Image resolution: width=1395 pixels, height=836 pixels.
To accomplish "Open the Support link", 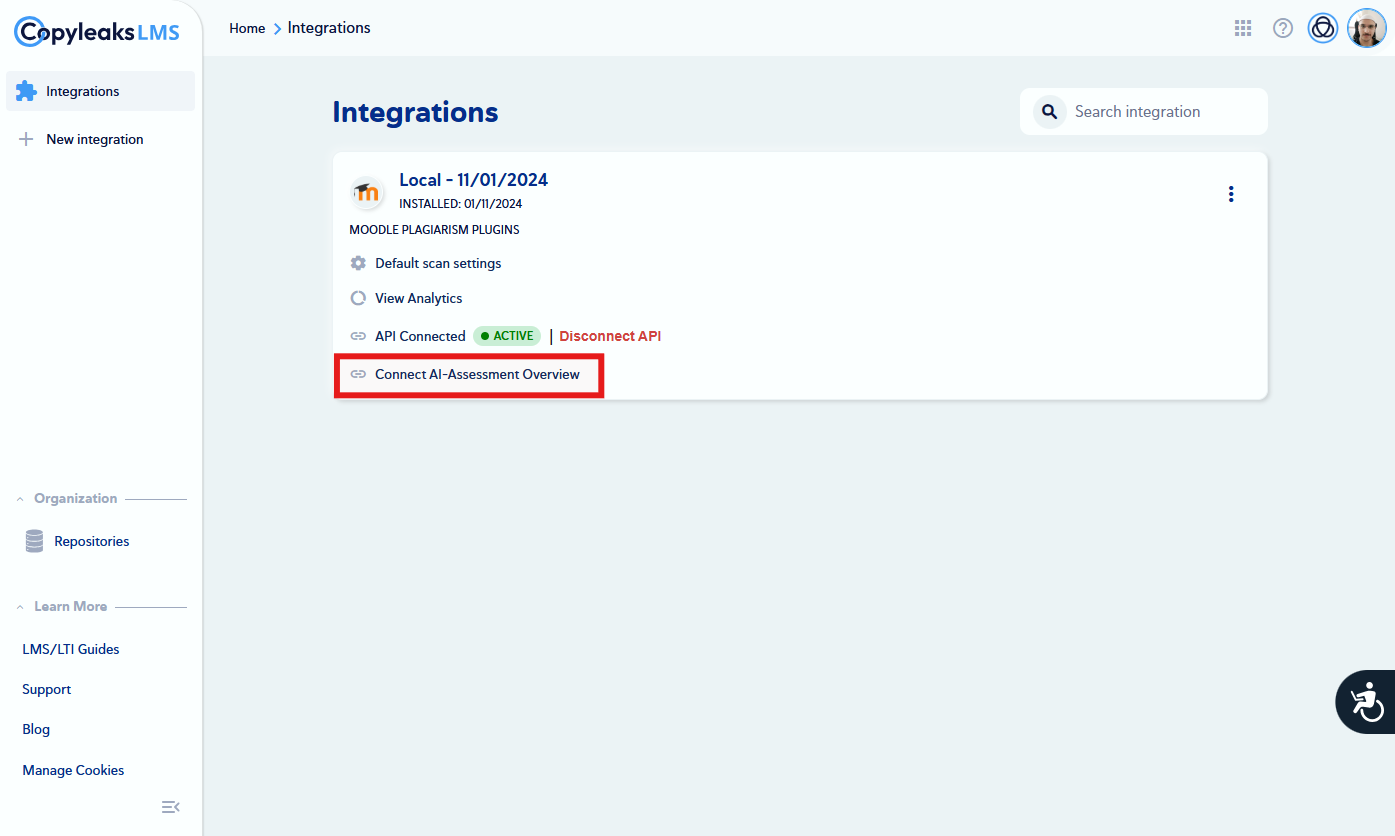I will pyautogui.click(x=47, y=689).
